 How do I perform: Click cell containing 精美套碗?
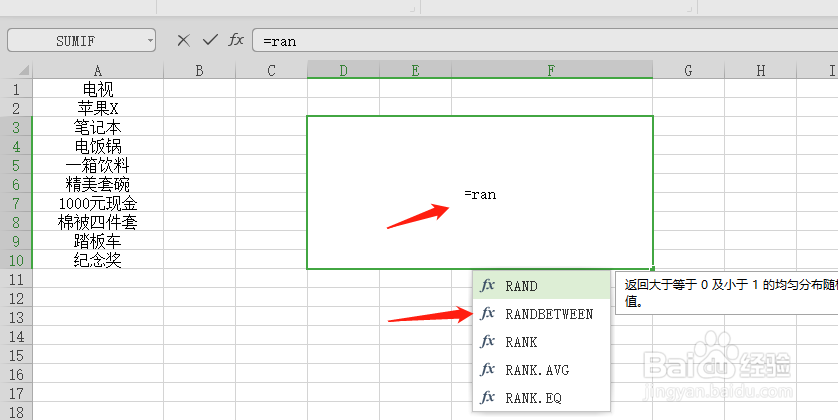[98, 184]
